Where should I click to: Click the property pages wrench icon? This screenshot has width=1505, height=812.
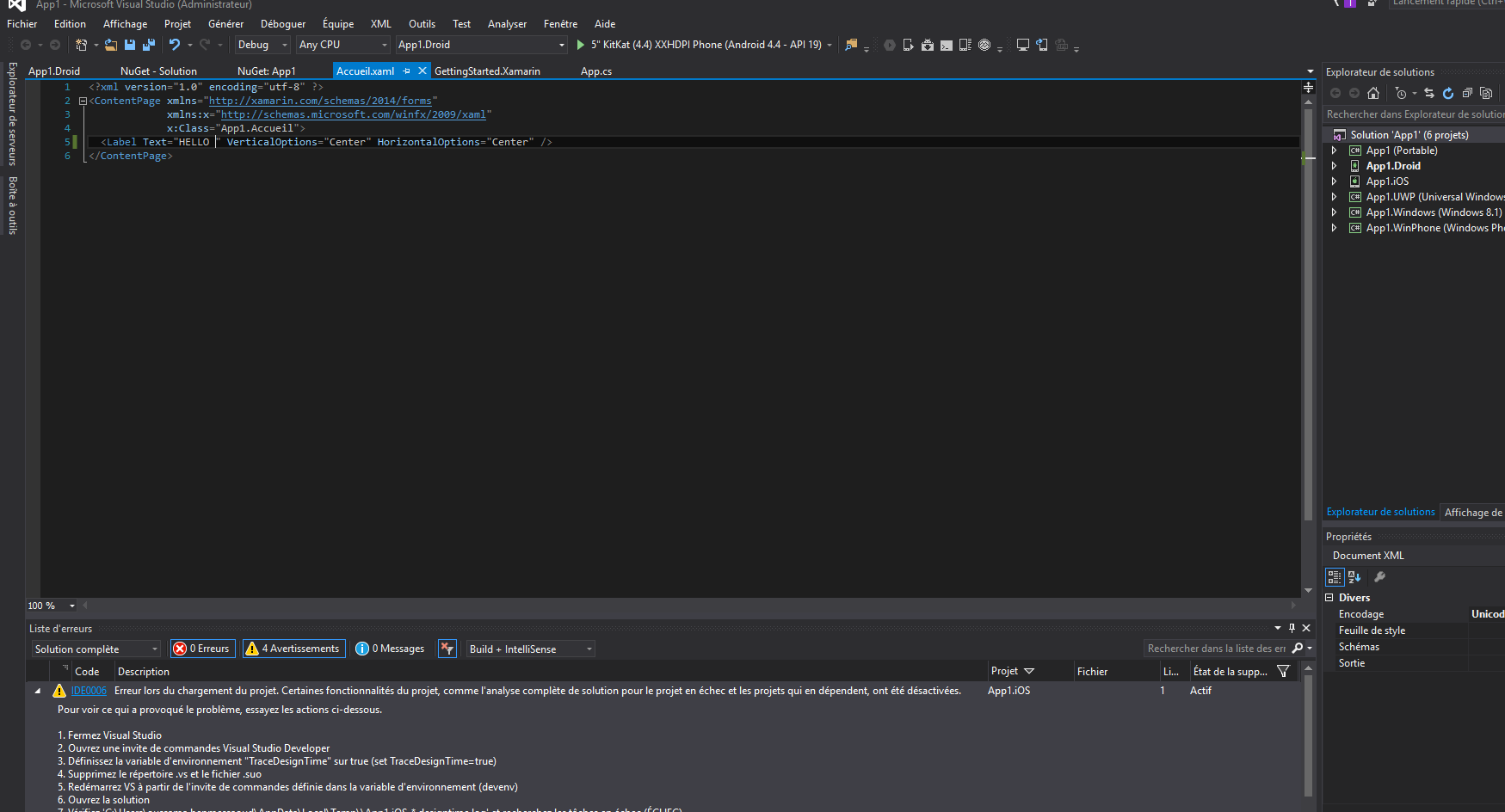1379,577
